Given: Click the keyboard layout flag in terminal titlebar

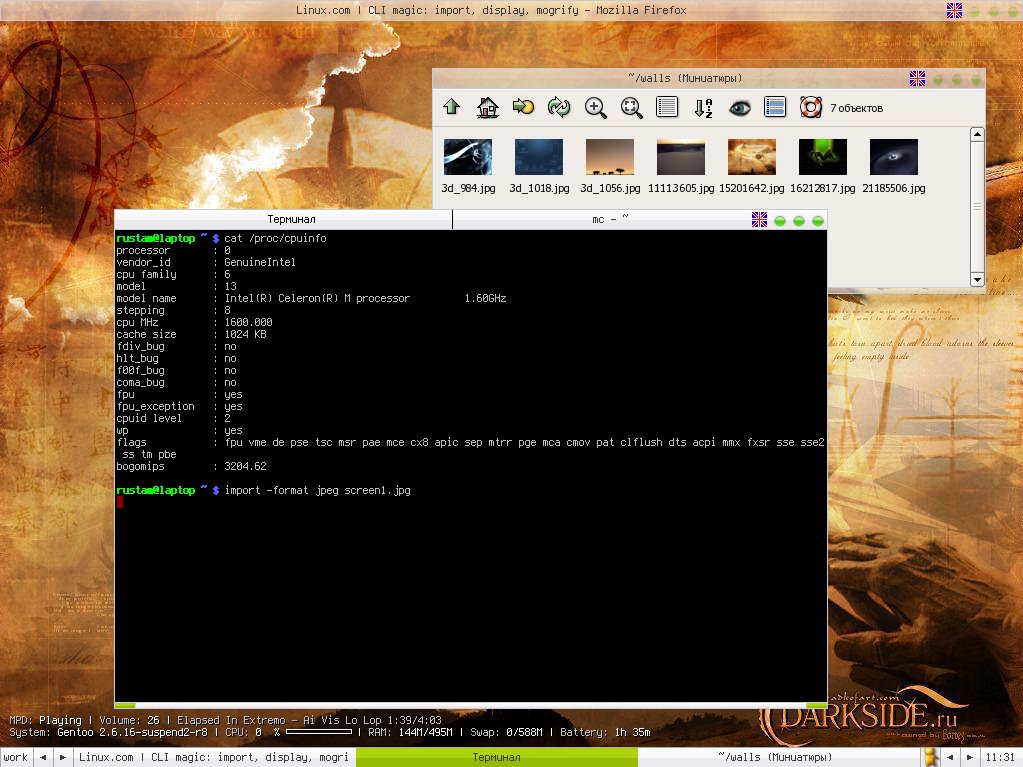Looking at the screenshot, I should click(x=759, y=220).
